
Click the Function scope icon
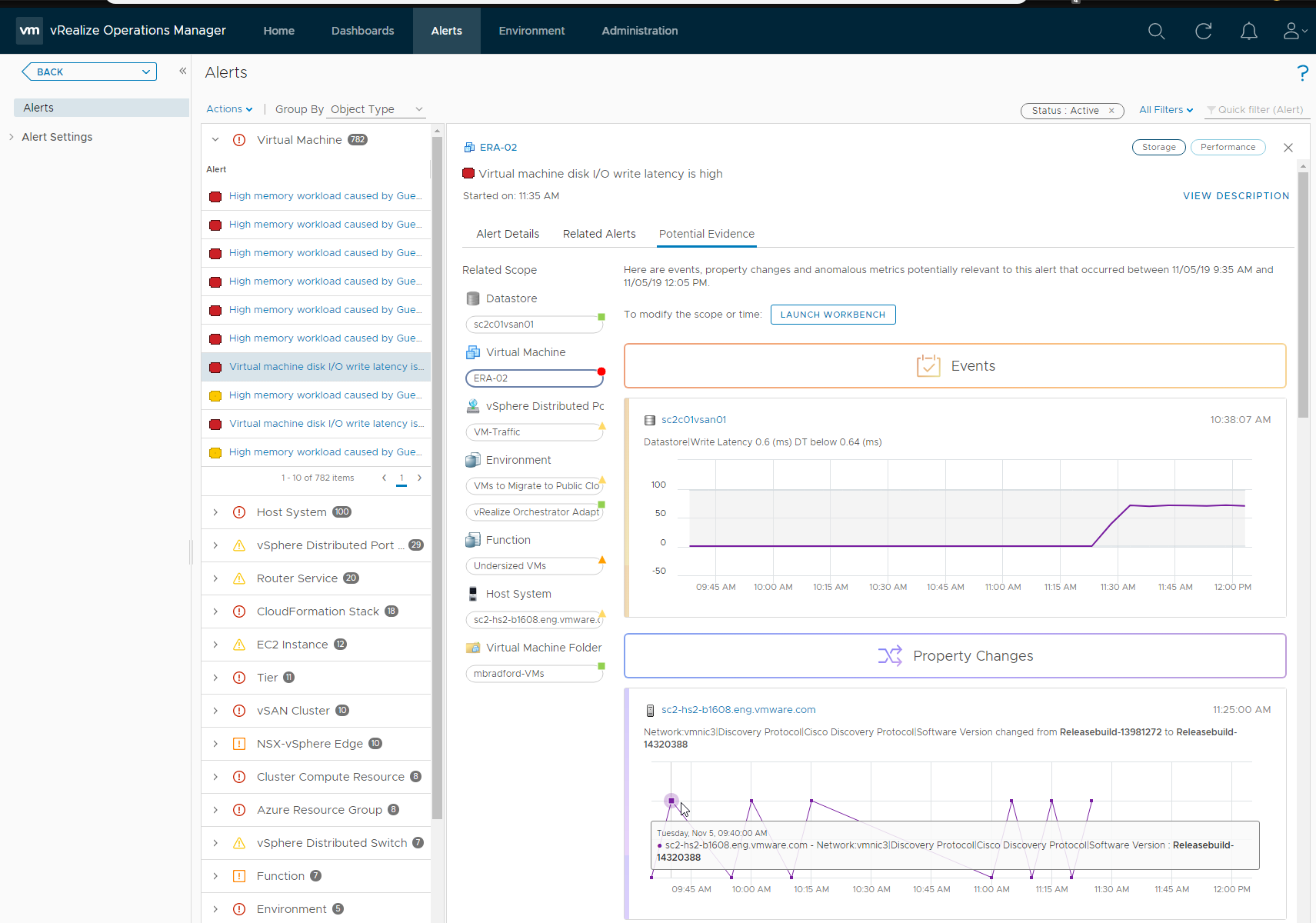tap(473, 540)
